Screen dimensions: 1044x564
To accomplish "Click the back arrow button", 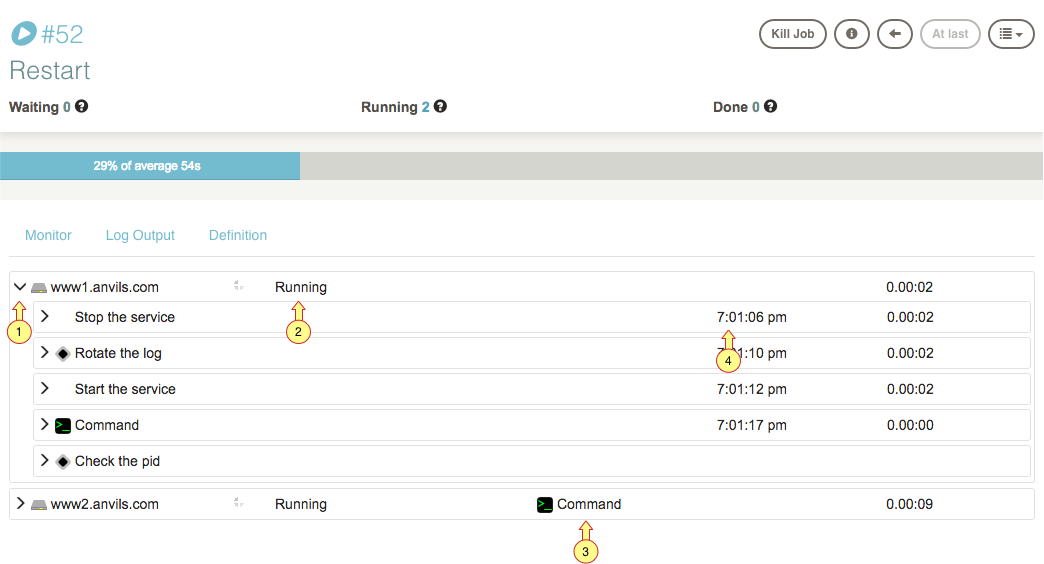I will (x=895, y=34).
